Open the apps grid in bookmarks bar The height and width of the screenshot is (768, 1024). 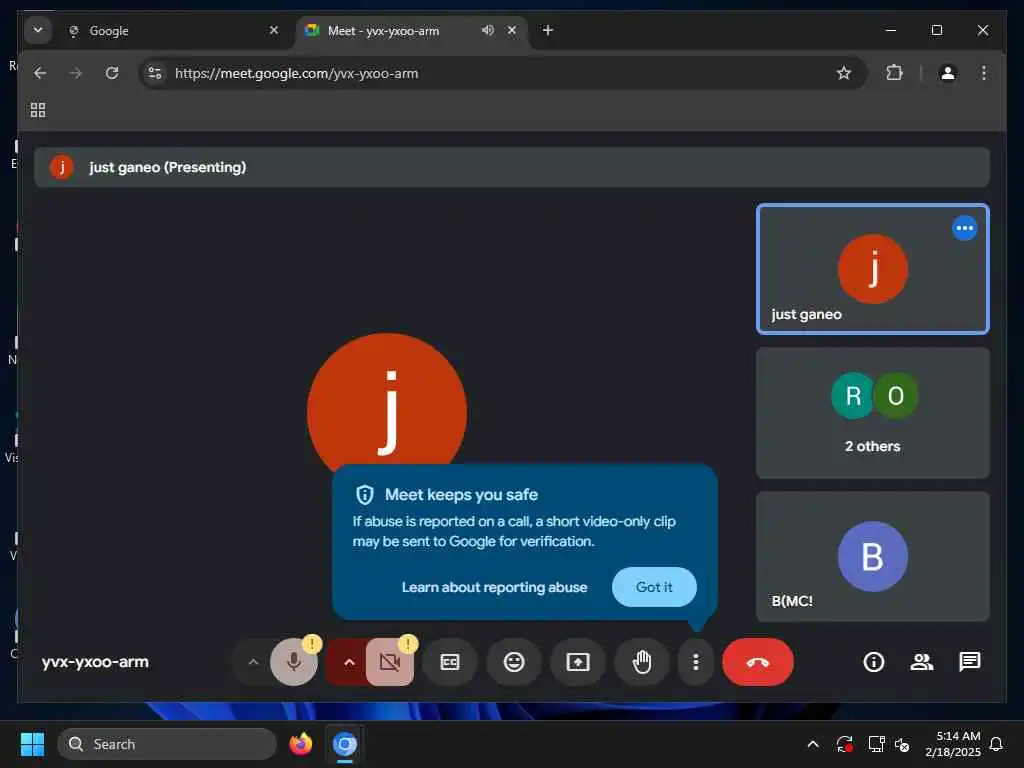pyautogui.click(x=38, y=110)
